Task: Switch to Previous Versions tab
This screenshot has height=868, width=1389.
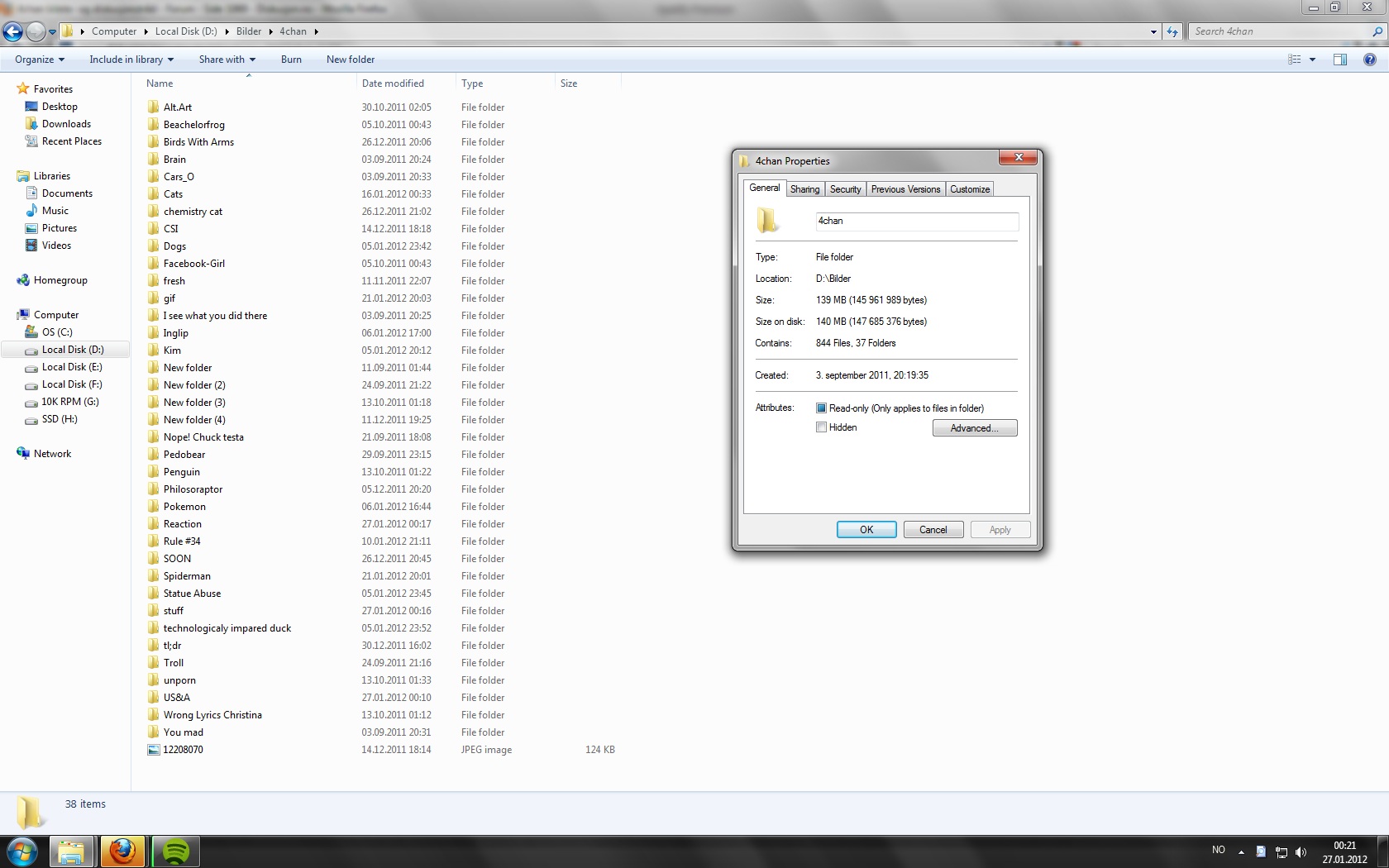Action: pos(905,189)
